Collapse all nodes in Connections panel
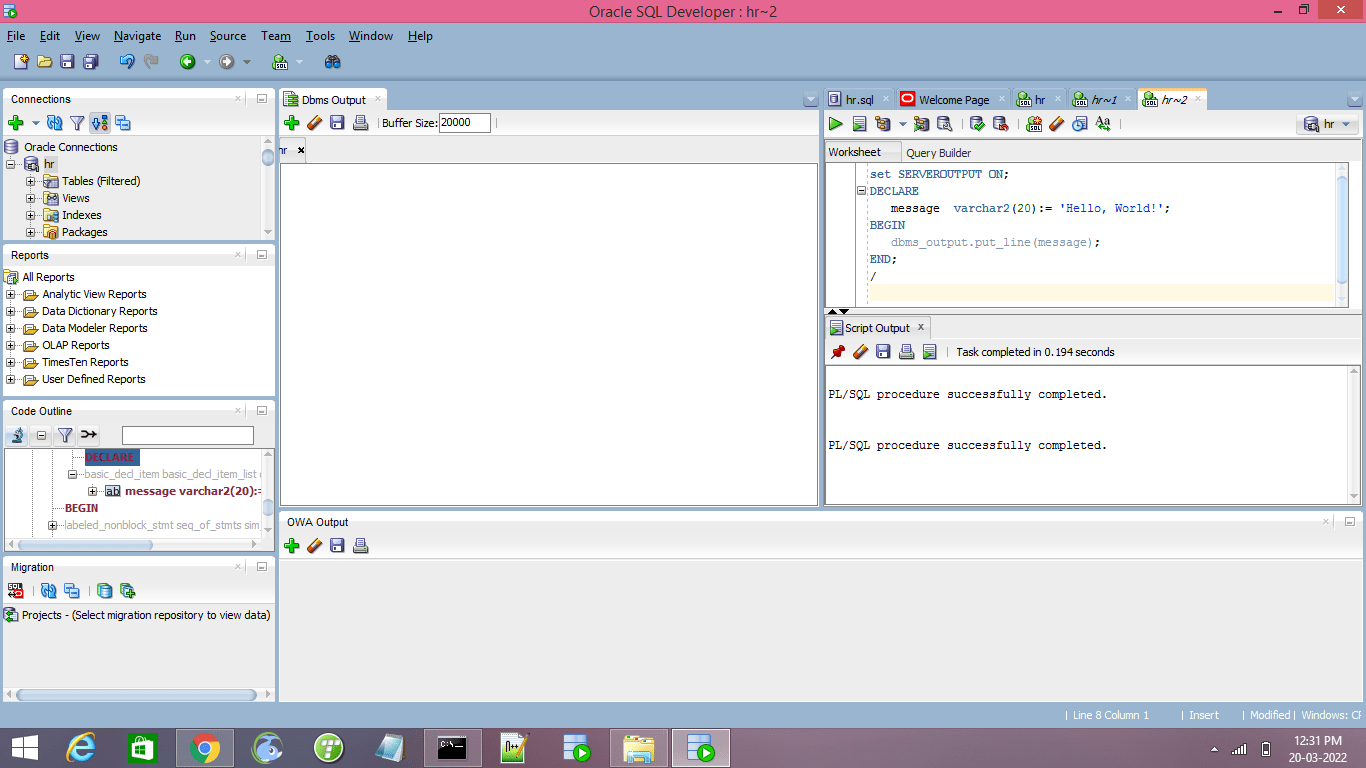The width and height of the screenshot is (1366, 768). point(123,123)
